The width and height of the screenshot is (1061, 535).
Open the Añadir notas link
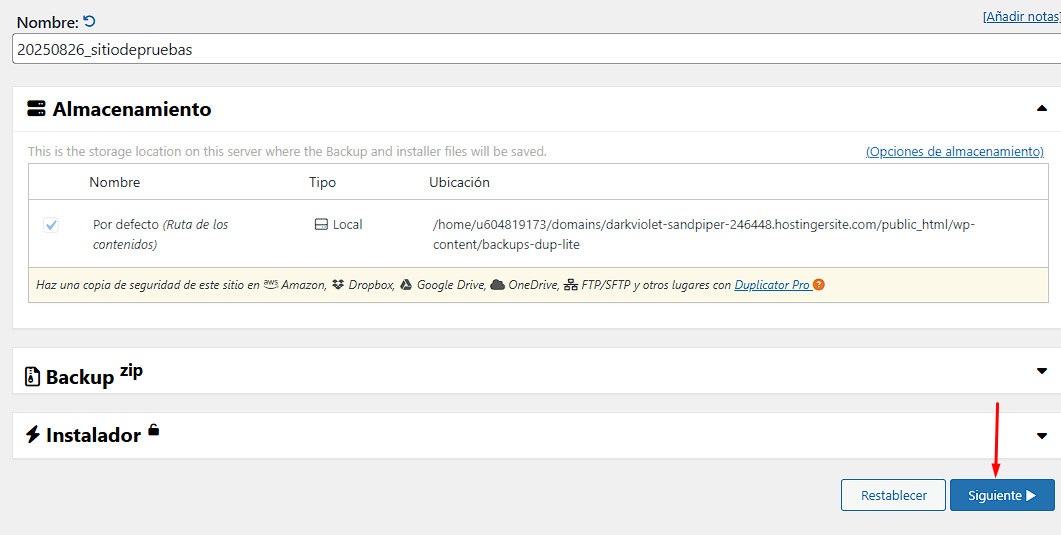click(1021, 17)
